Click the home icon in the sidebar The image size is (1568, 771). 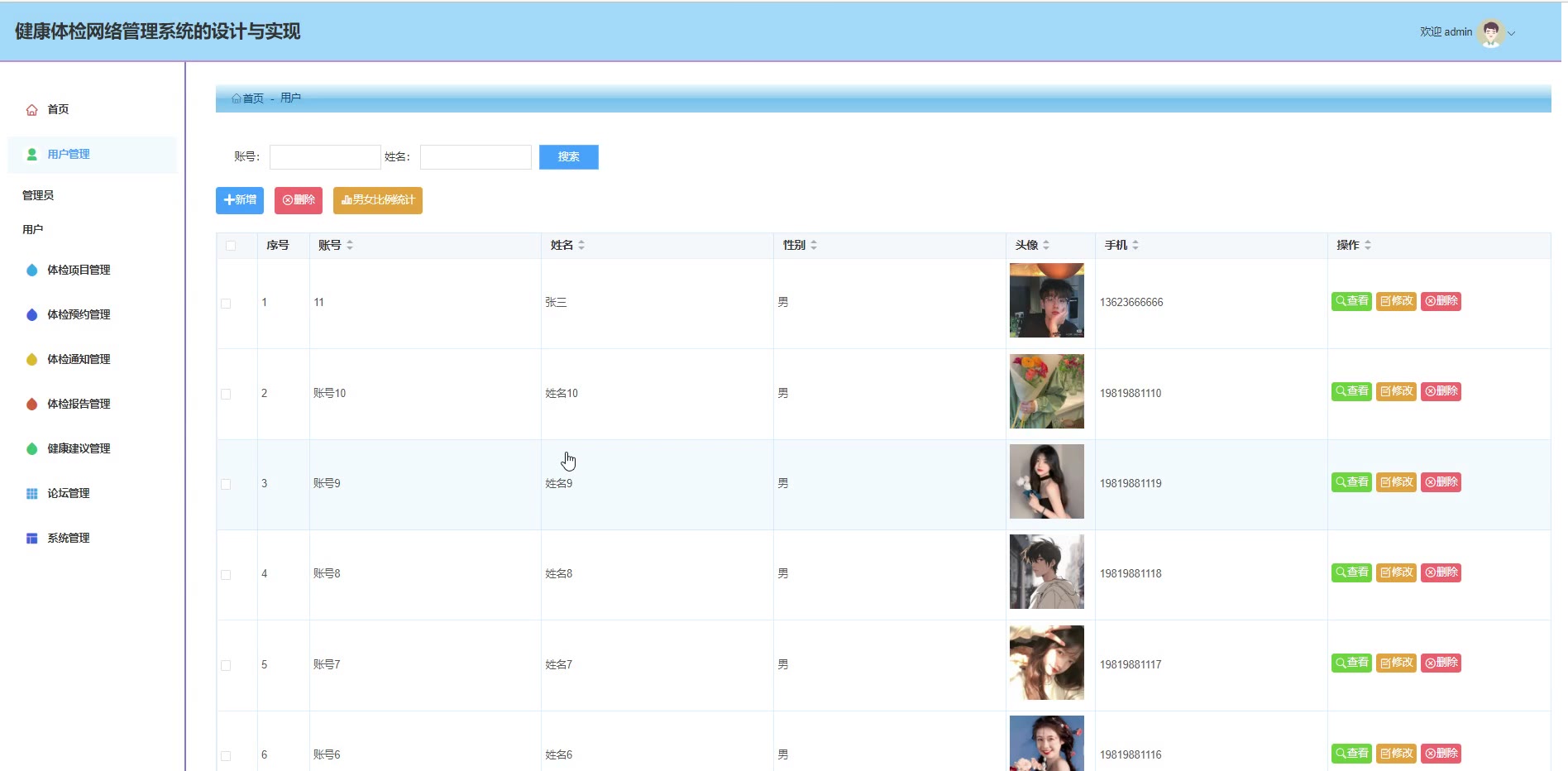(x=31, y=110)
